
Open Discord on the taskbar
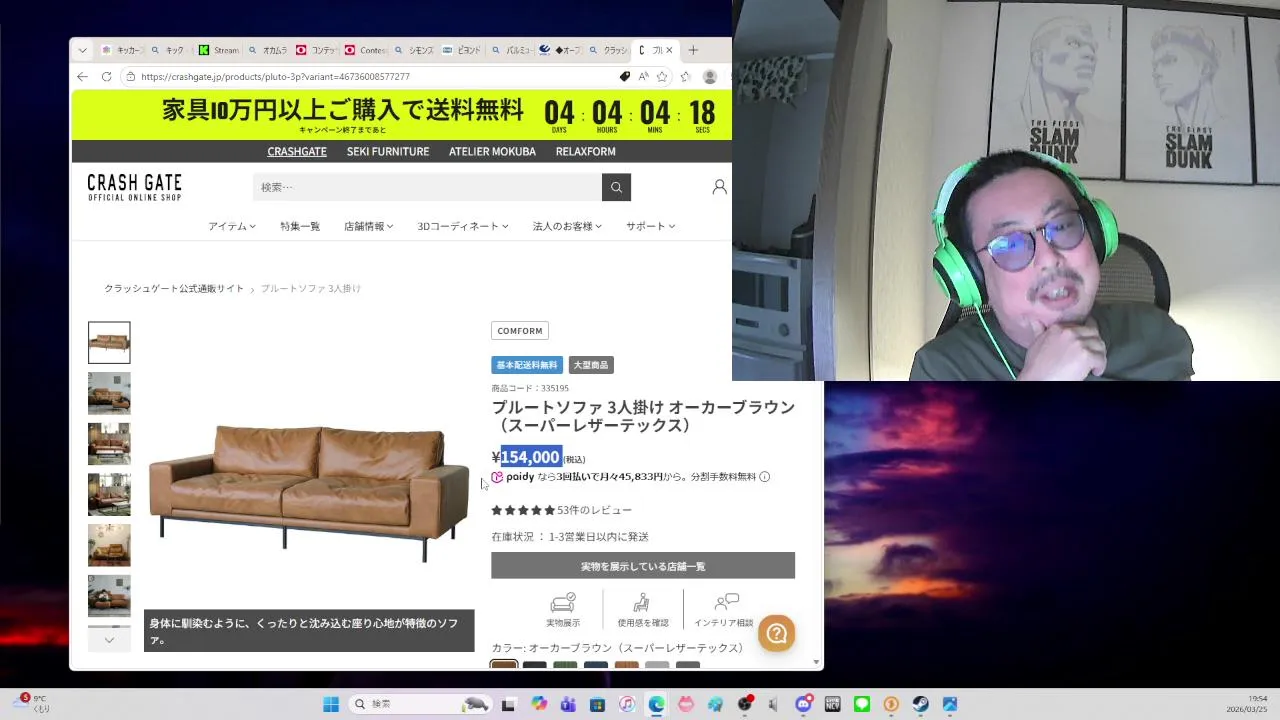click(803, 704)
